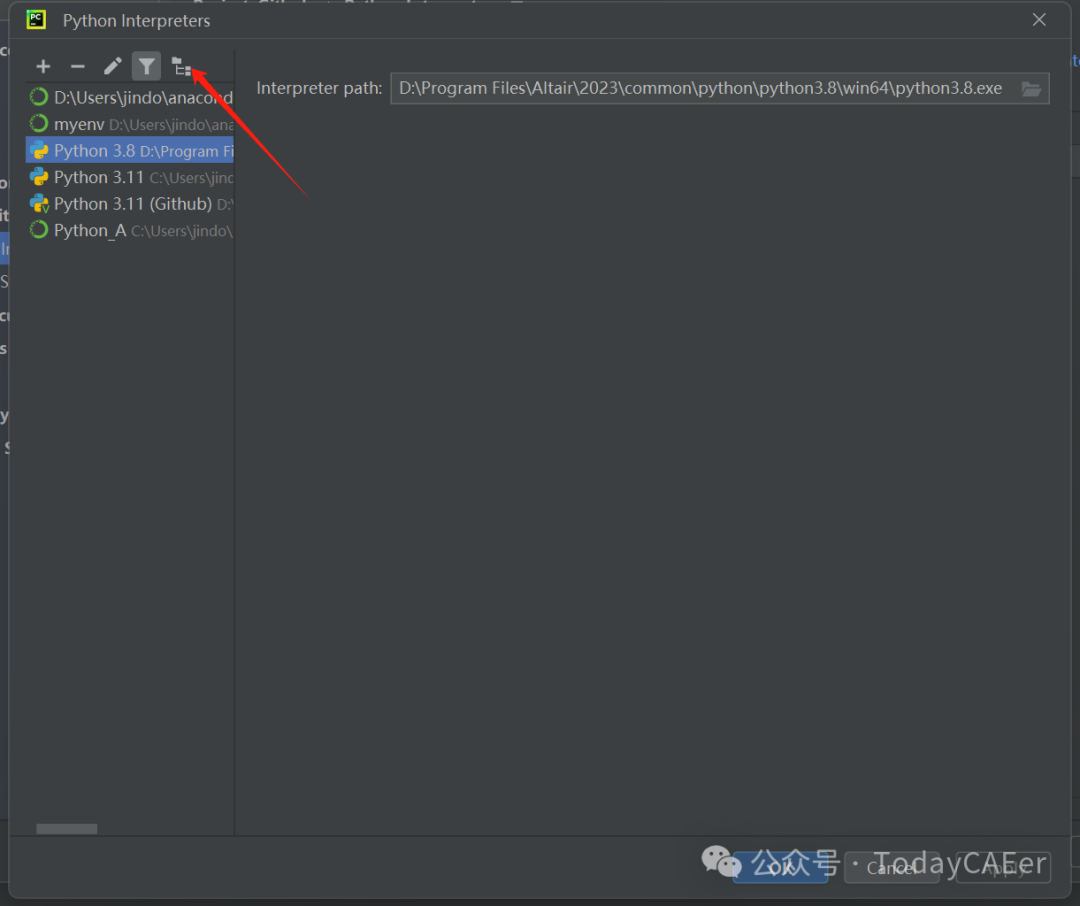Select the Python 3.8 interpreter

130,151
